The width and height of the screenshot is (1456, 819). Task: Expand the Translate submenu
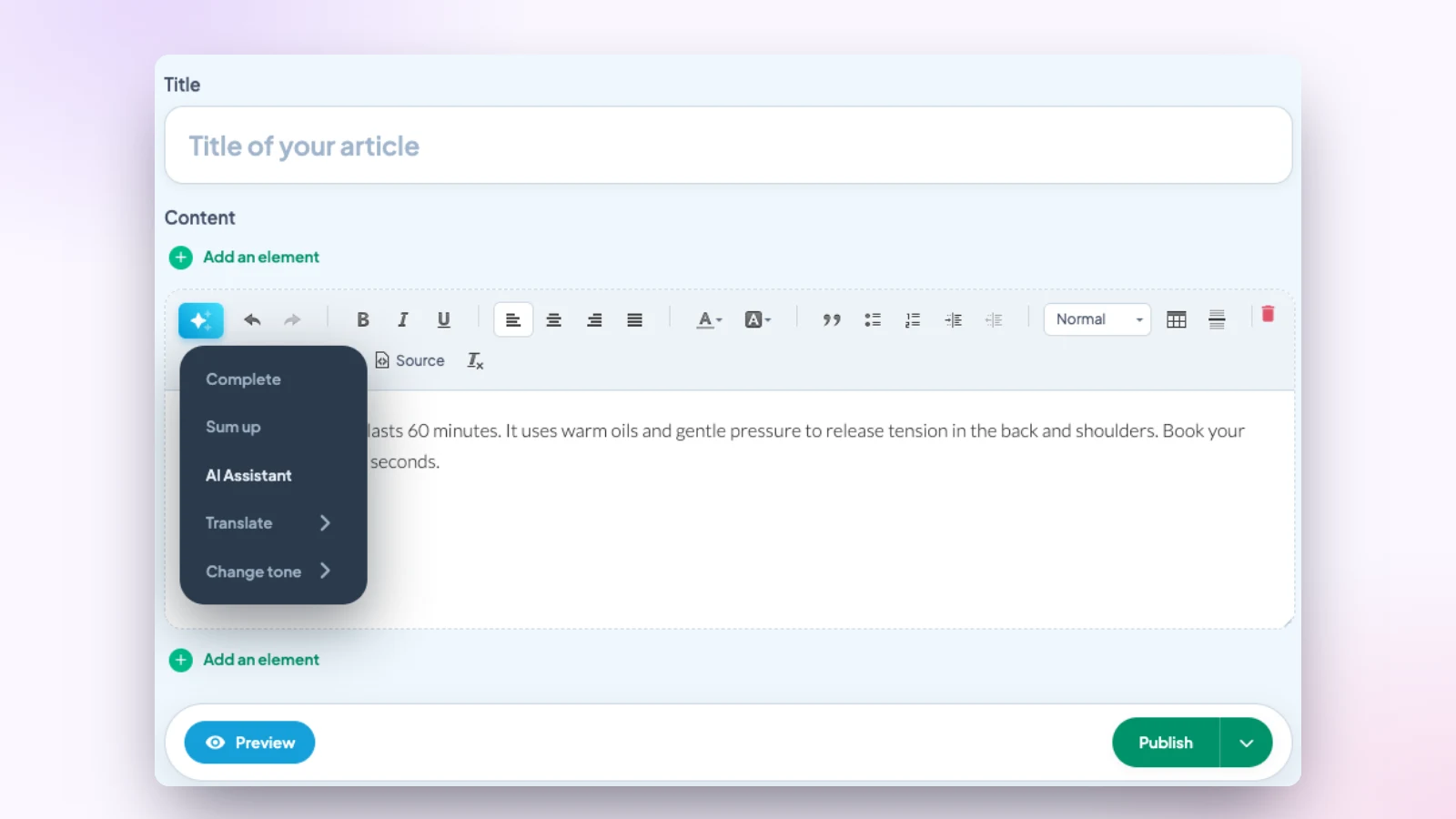[268, 523]
